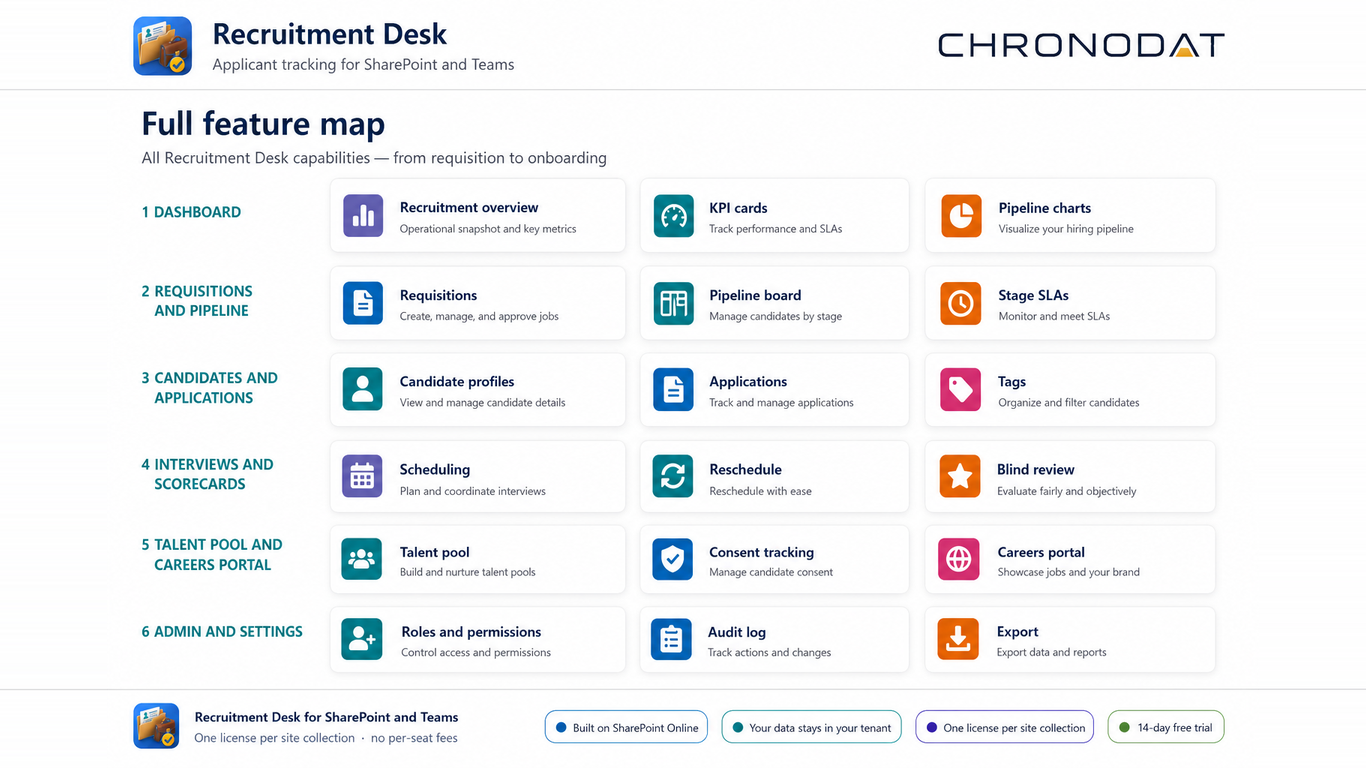Click the Audit log clipboard icon
1366x768 pixels.
[671, 639]
